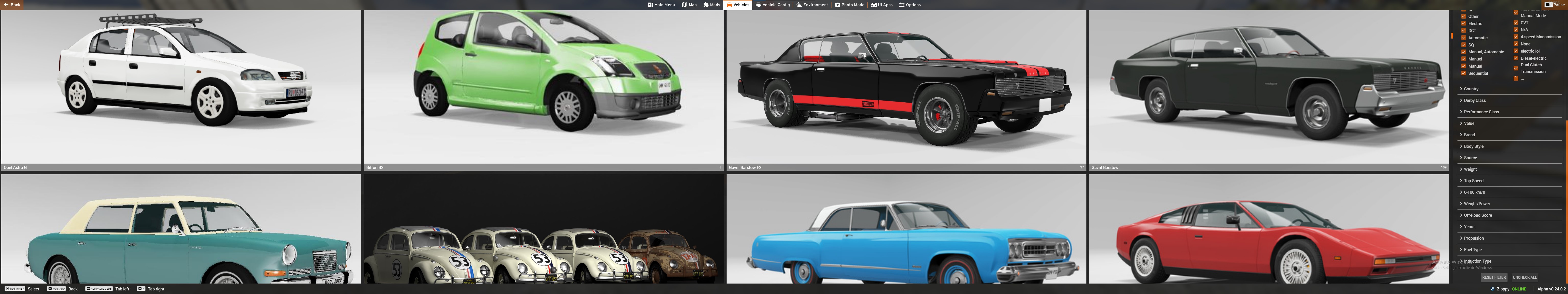The height and width of the screenshot is (294, 1568).
Task: Expand the Source filter section
Action: (1510, 158)
